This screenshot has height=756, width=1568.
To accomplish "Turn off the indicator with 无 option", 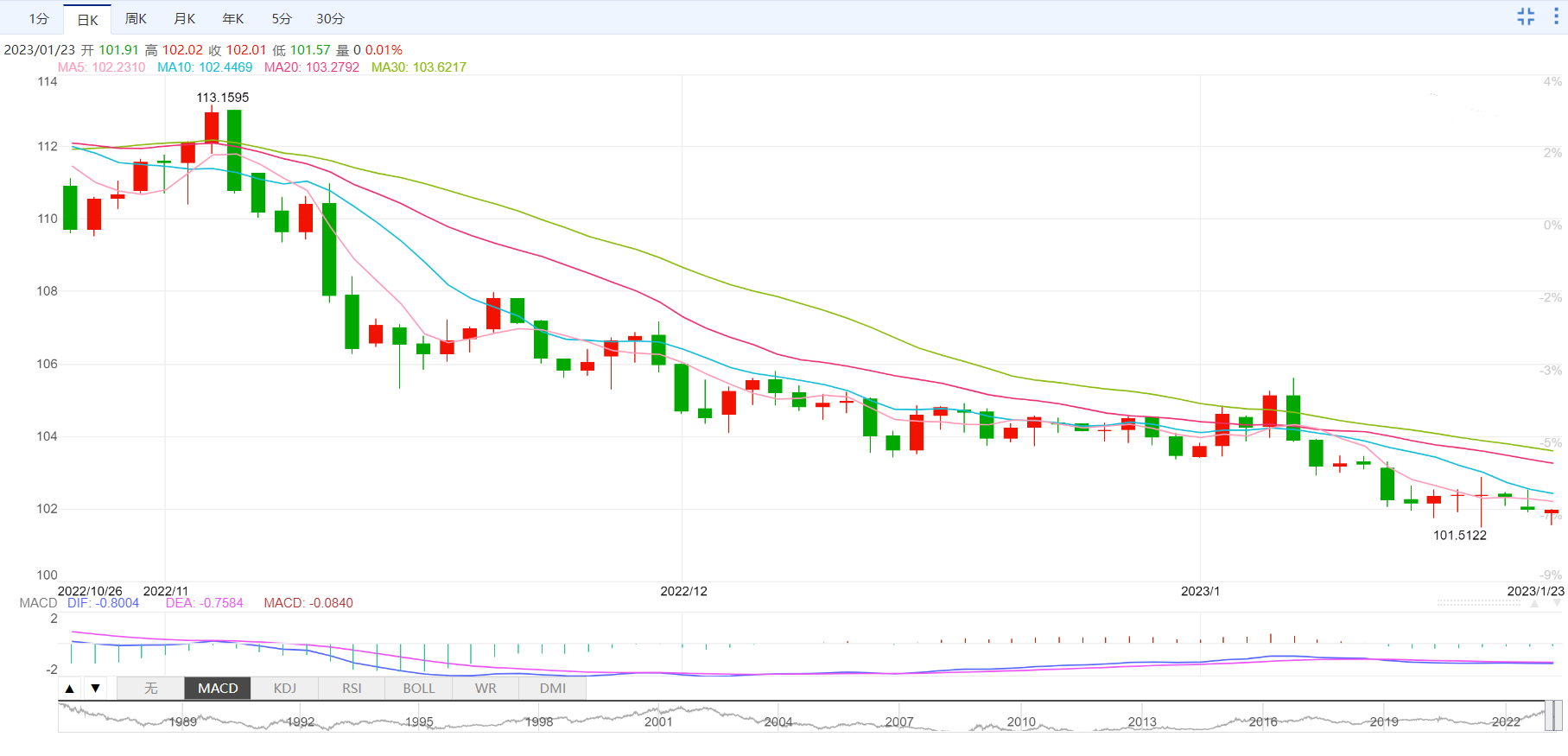I will pos(150,688).
